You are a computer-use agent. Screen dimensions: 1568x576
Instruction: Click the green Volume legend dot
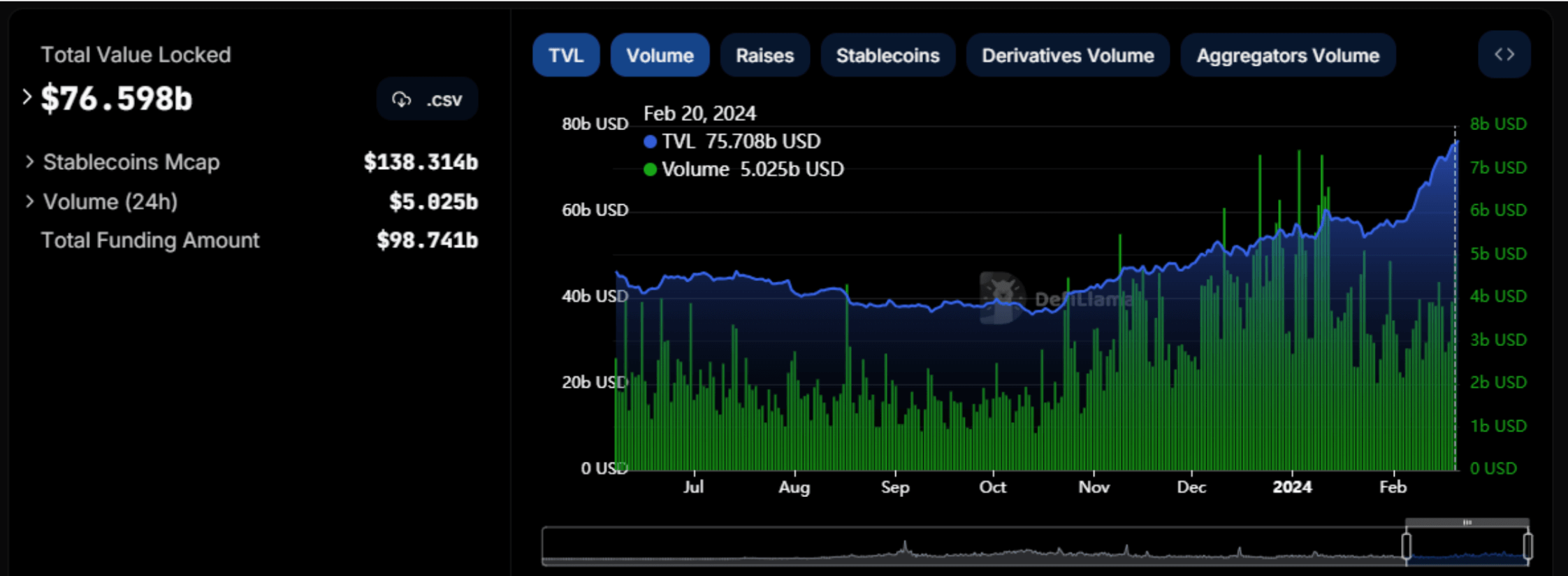tap(650, 170)
